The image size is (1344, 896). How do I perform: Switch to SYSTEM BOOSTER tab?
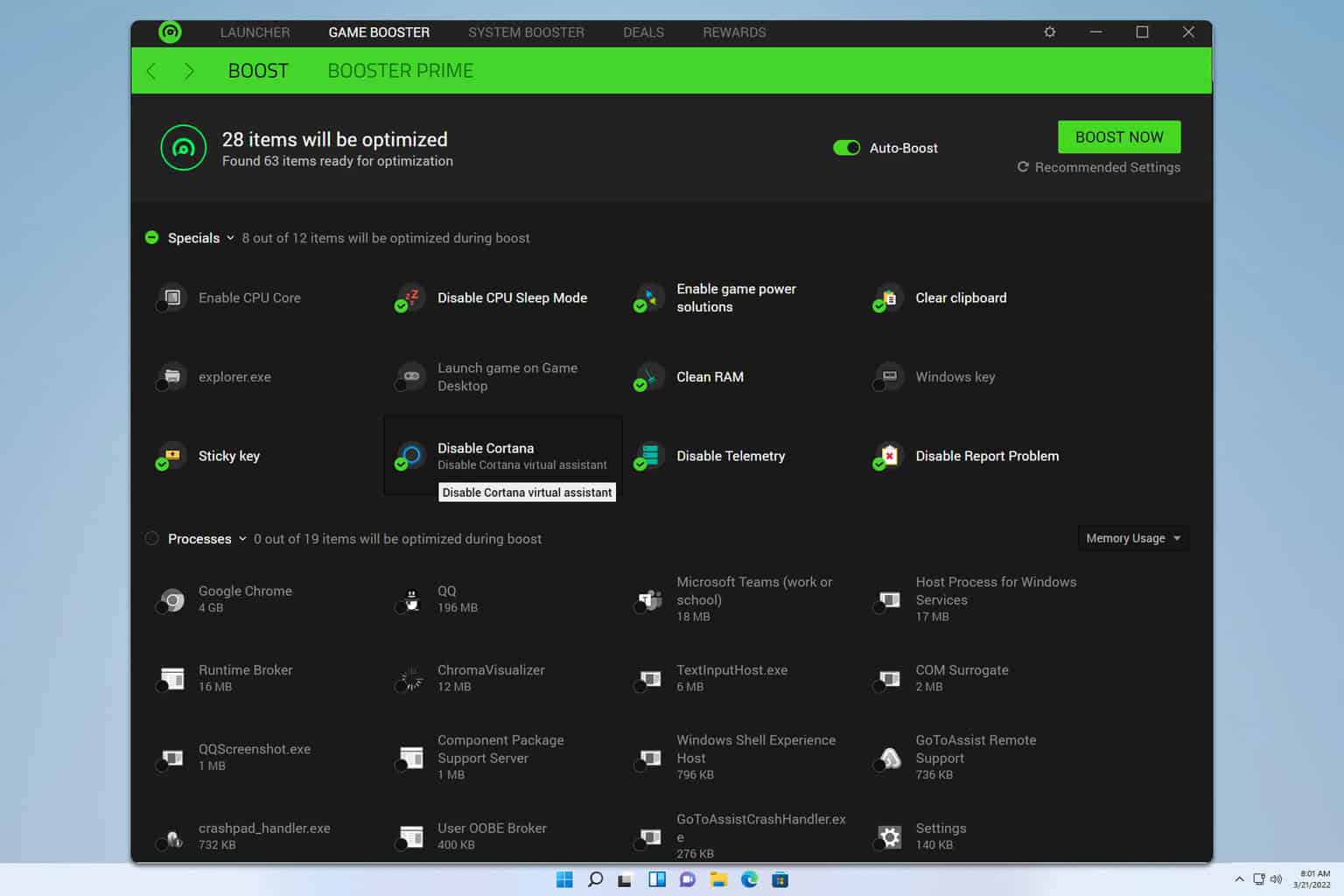(x=526, y=32)
